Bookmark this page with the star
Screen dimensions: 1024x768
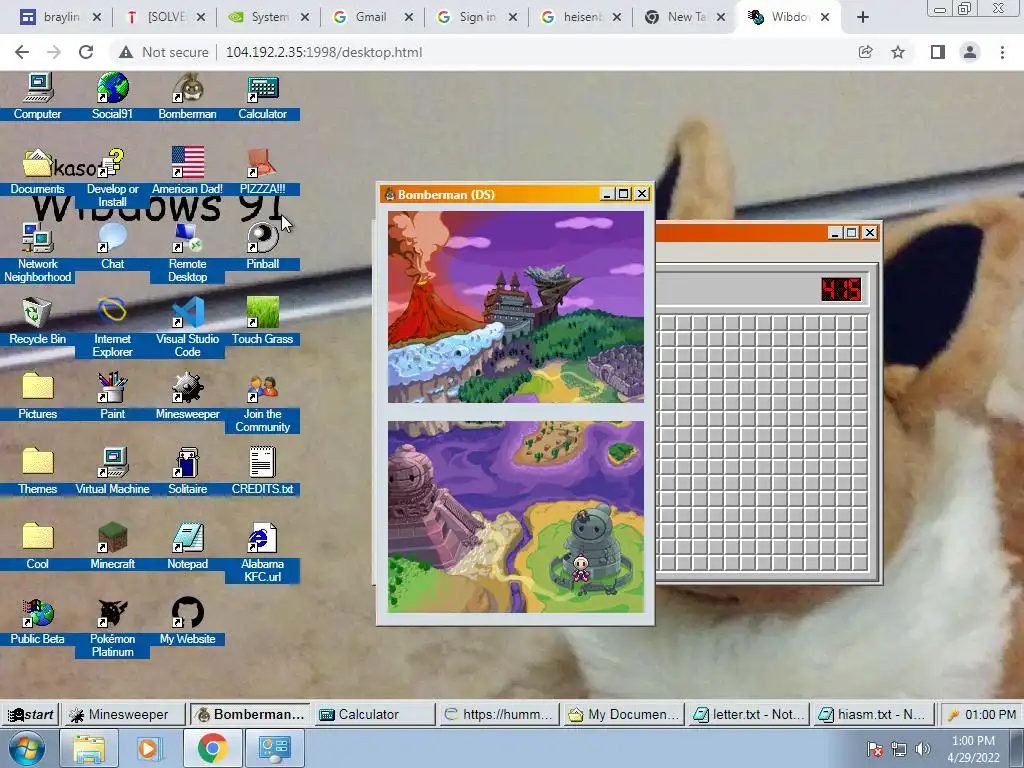tap(898, 52)
